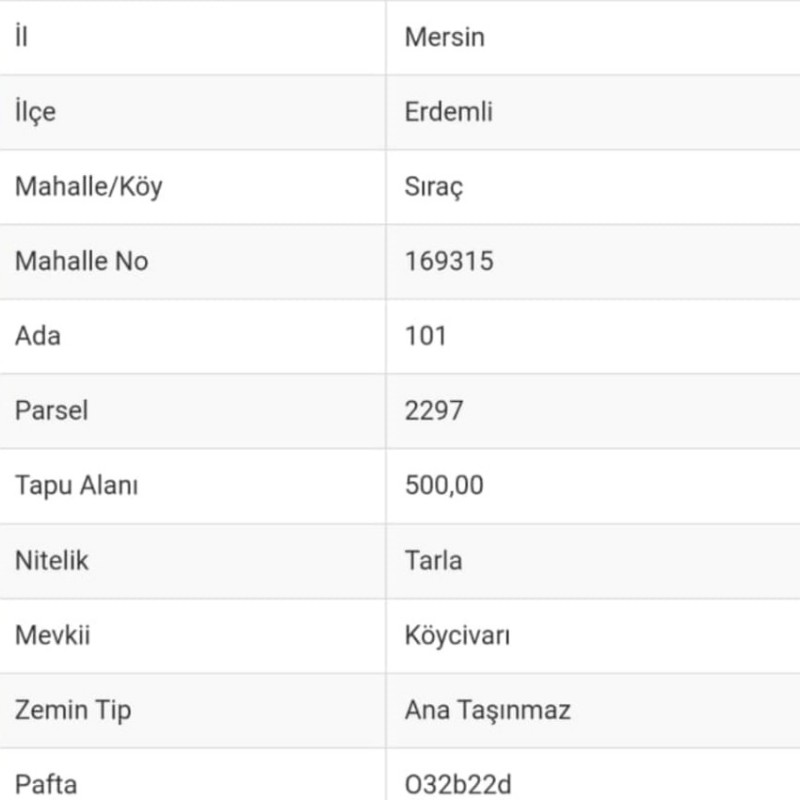
Task: Click the Mahalle/Köy label
Action: click(88, 187)
